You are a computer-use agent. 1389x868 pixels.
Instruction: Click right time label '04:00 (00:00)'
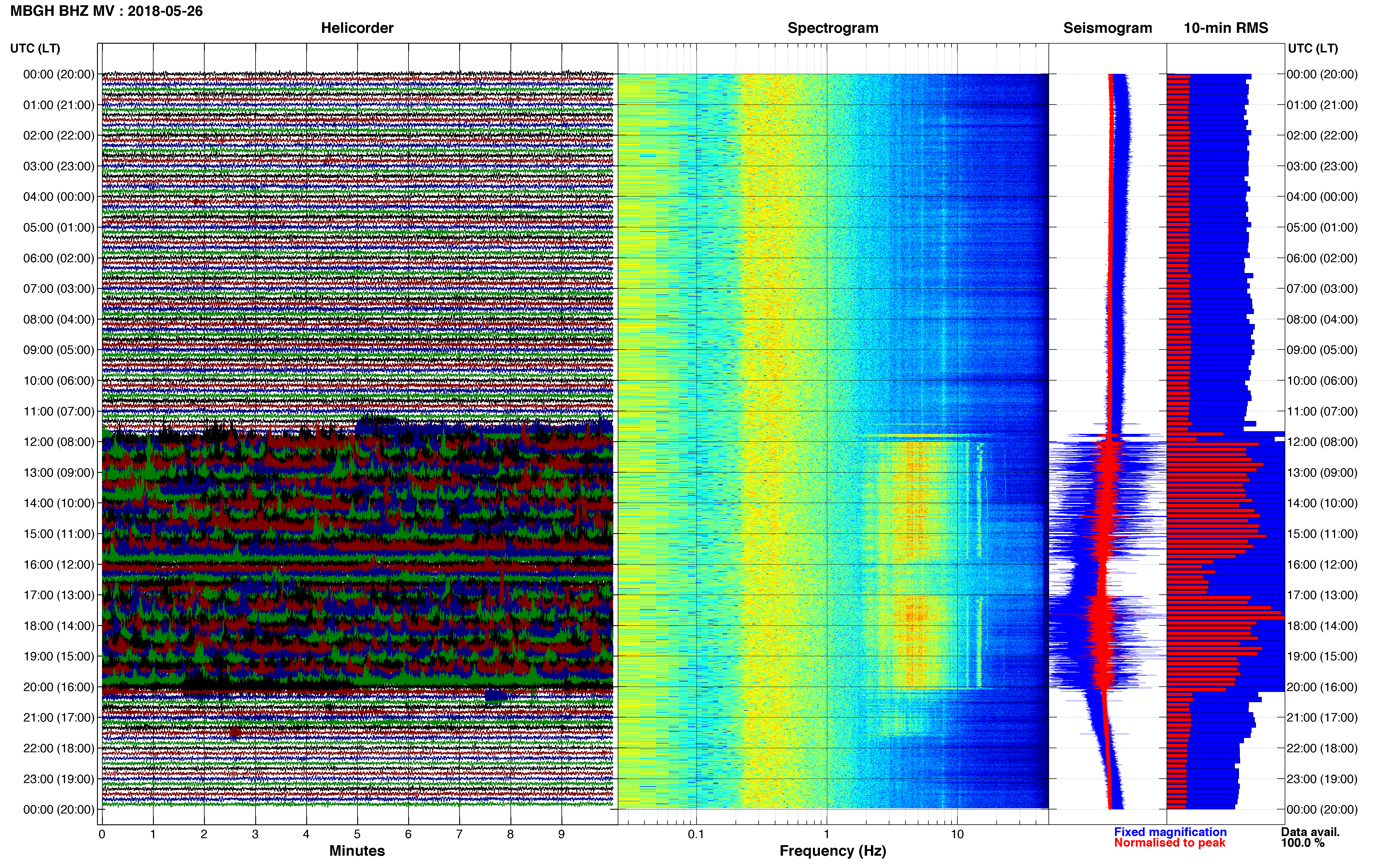(x=1322, y=196)
